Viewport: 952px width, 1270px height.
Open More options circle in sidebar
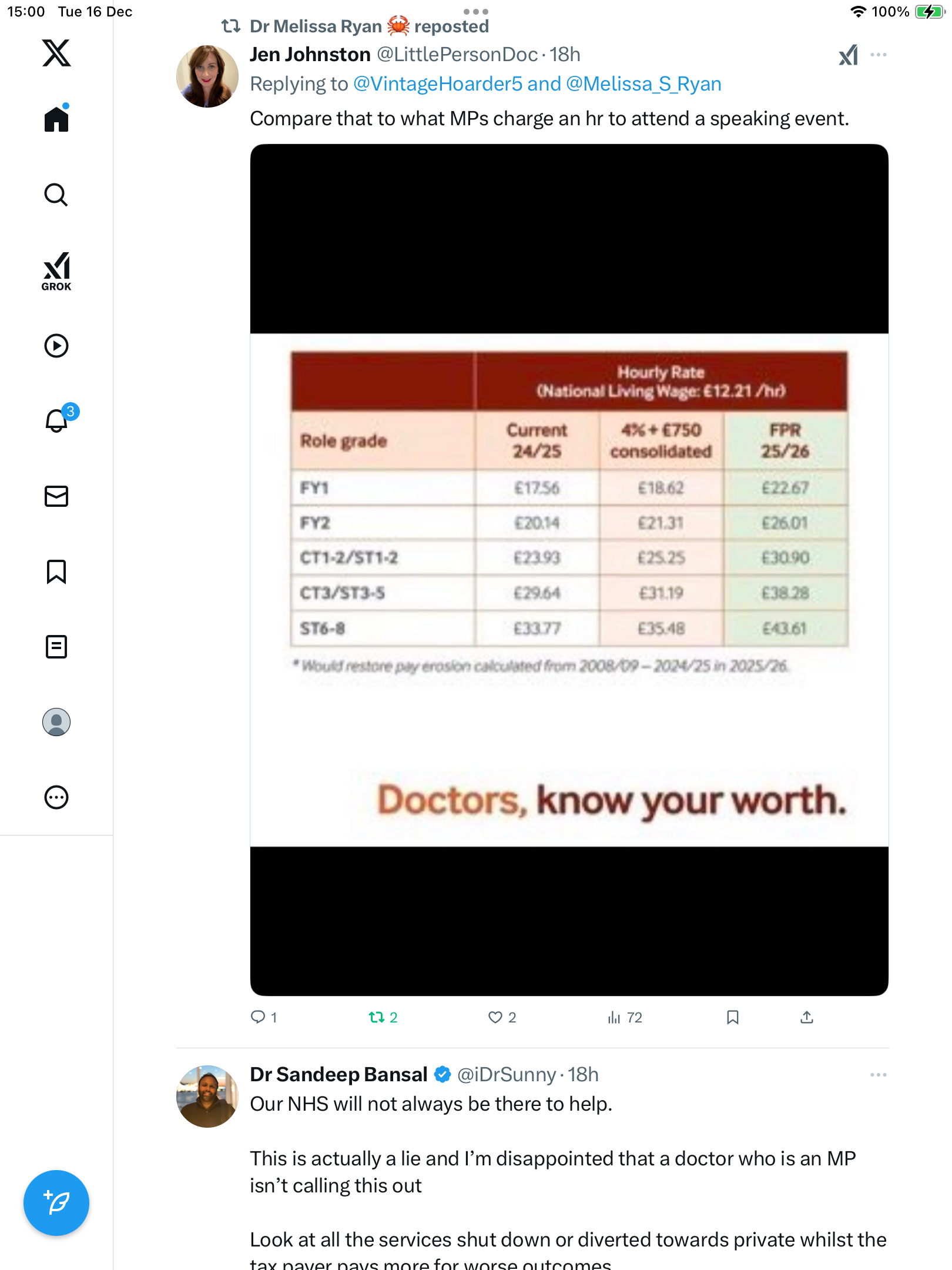click(x=56, y=797)
